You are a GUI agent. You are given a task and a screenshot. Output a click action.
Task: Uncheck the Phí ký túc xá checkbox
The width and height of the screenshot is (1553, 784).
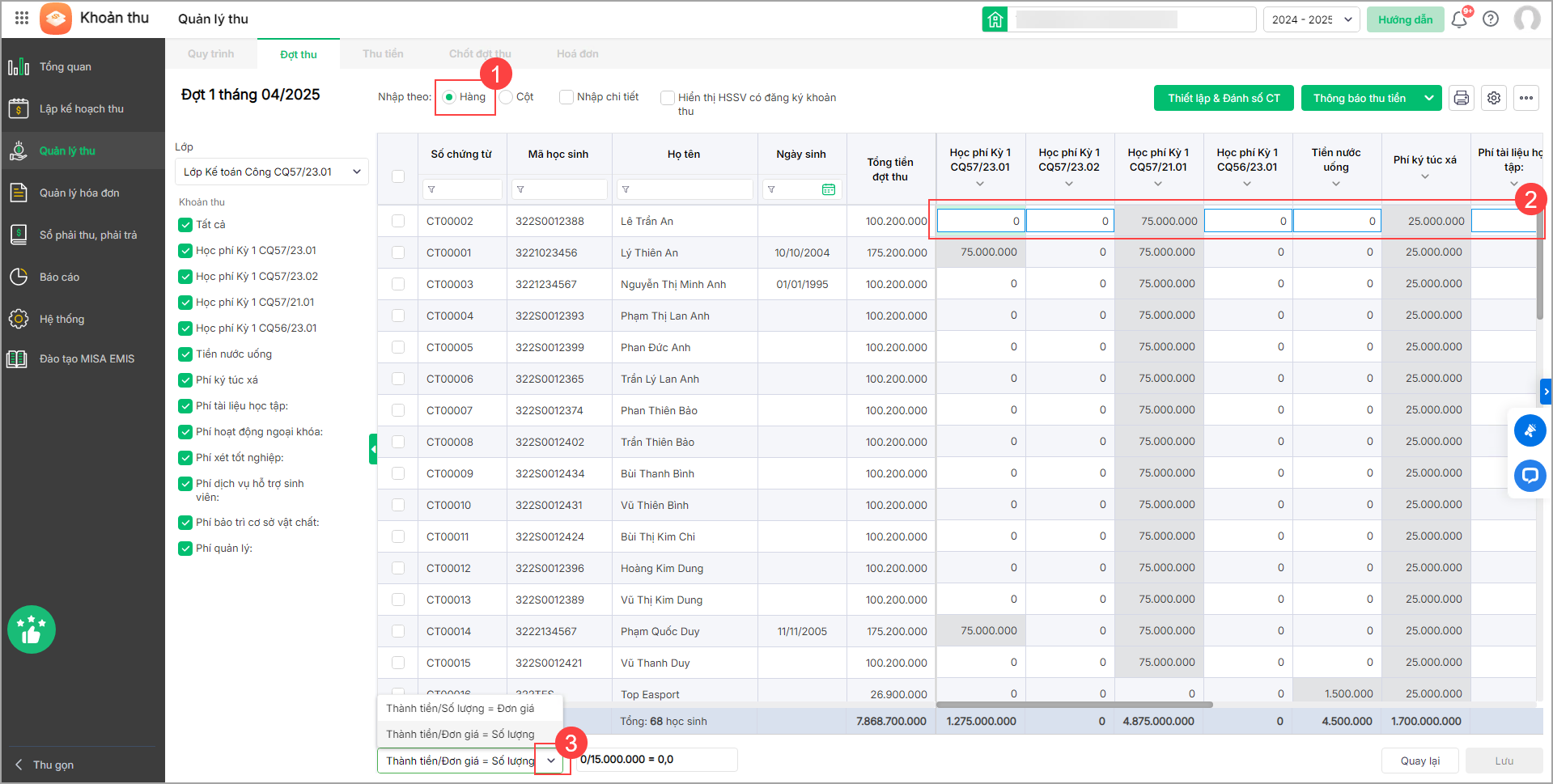coord(185,380)
